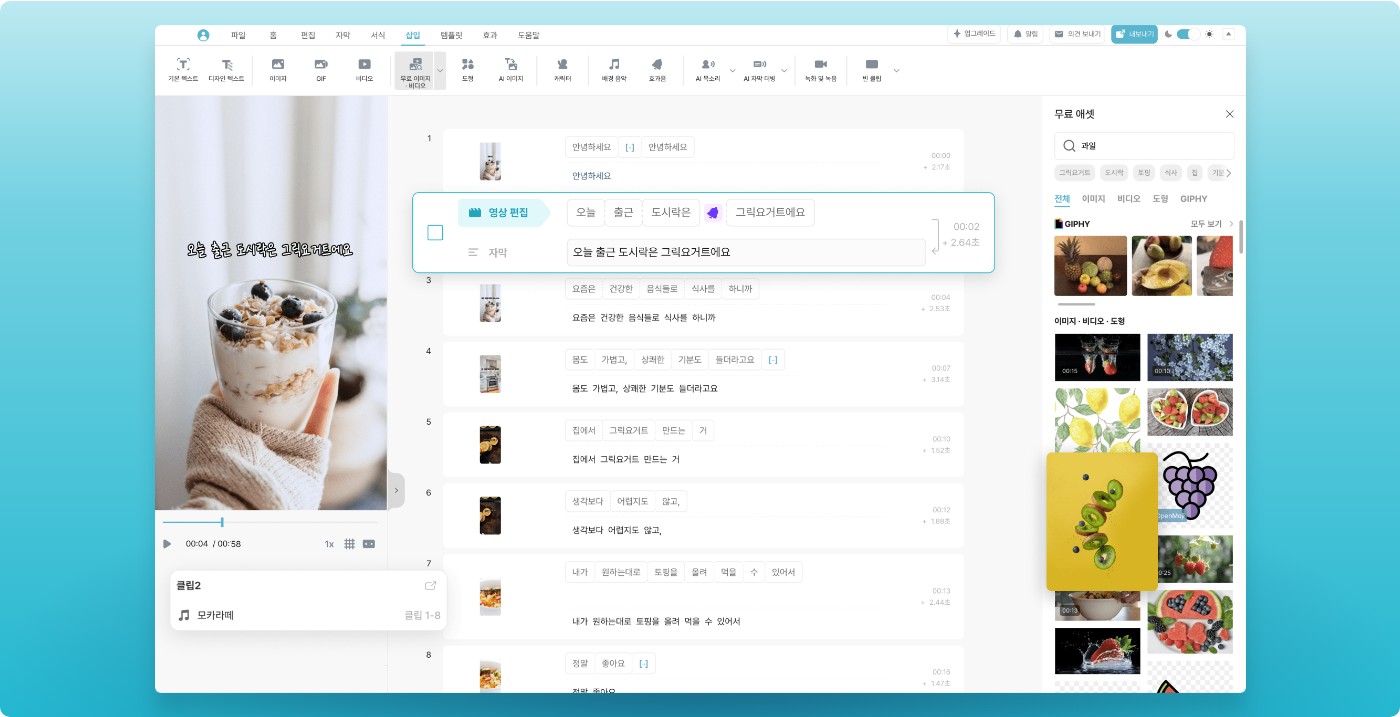Click the search magnifier icon in 무료 애셋
Screen dimensions: 1400x717
pyautogui.click(x=1069, y=146)
